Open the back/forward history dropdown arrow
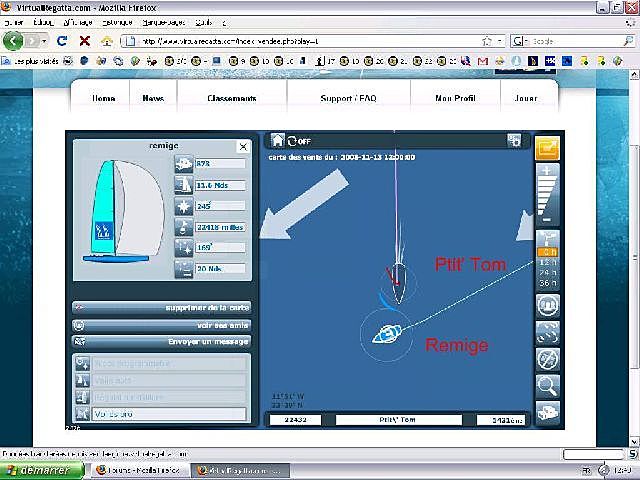 (44, 41)
